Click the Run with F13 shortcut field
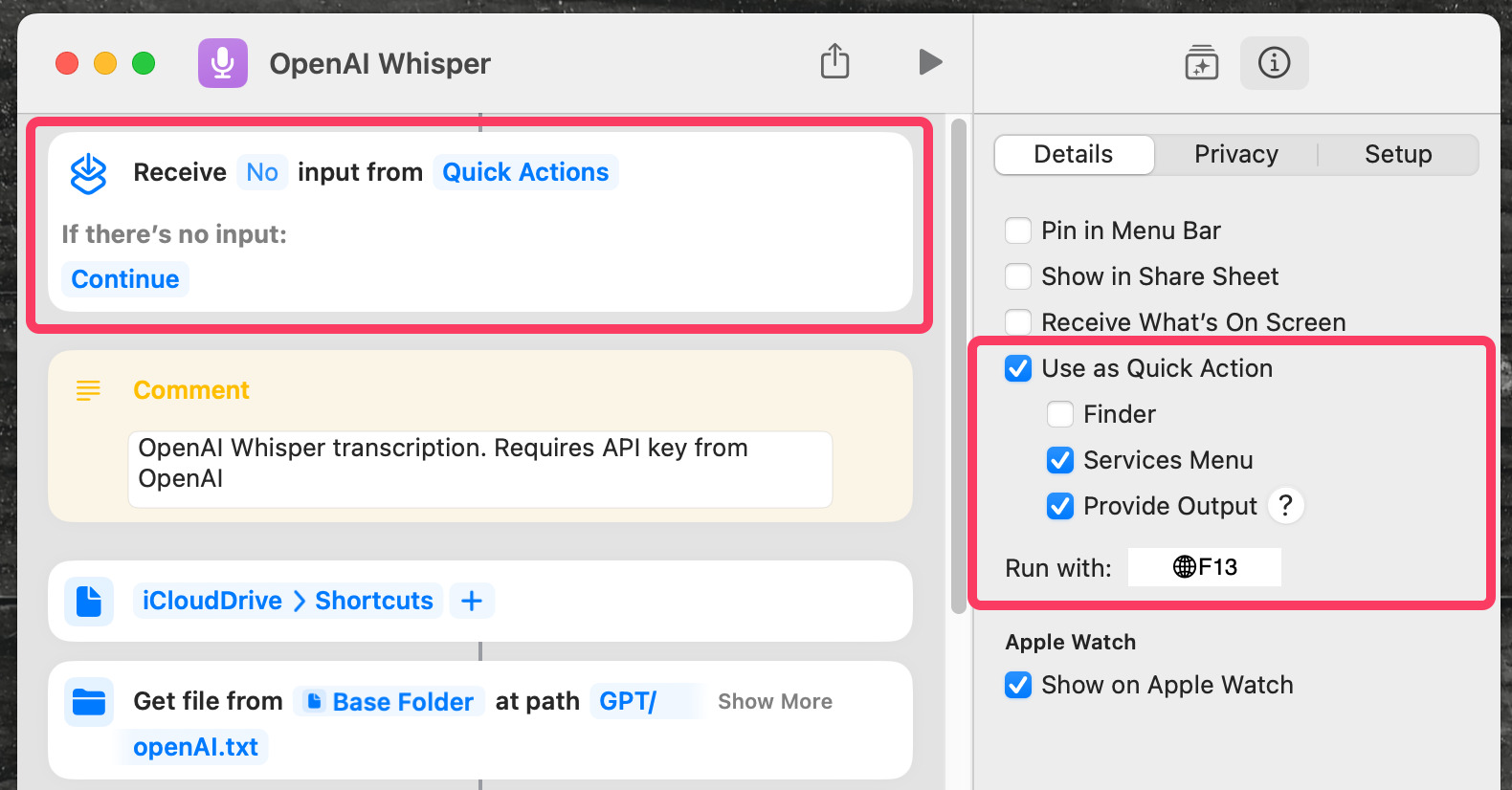1512x790 pixels. 1204,567
